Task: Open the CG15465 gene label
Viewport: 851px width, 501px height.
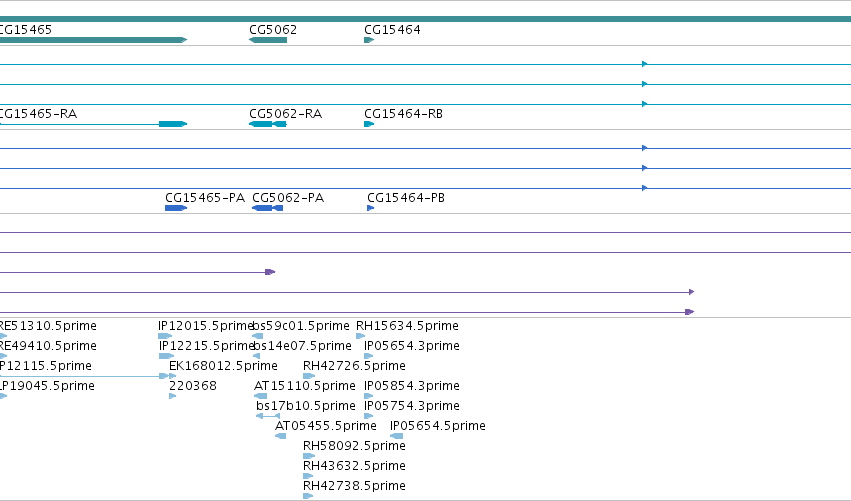Action: click(26, 30)
